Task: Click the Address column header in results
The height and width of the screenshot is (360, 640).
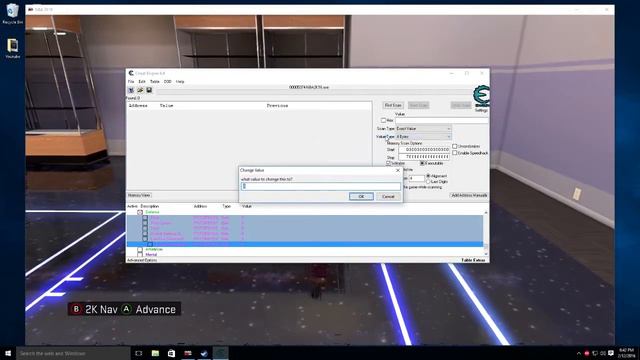Action: [138, 105]
